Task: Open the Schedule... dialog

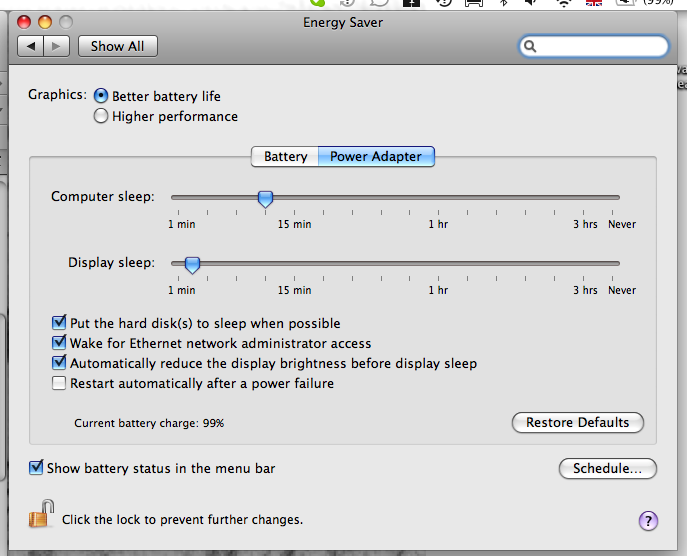Action: coord(607,468)
